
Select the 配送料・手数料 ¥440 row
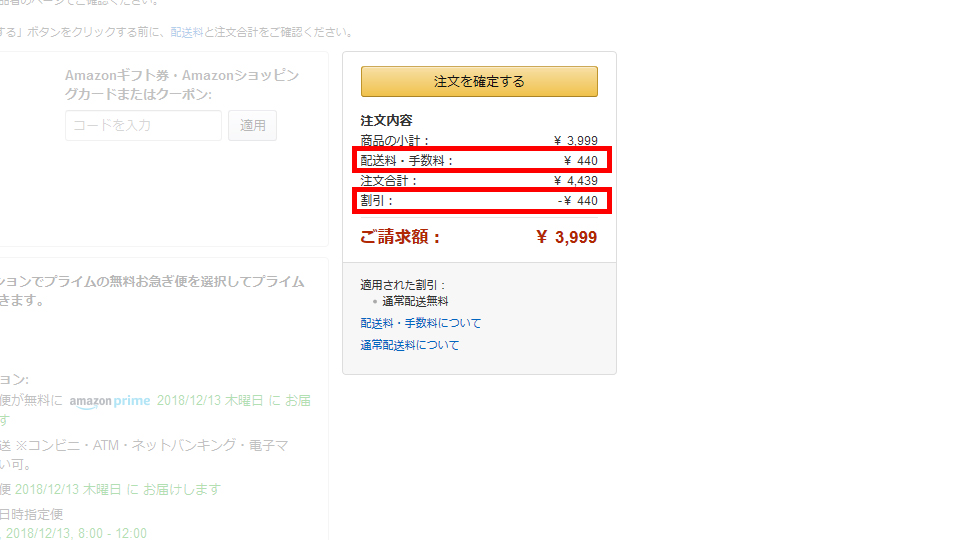pyautogui.click(x=481, y=160)
